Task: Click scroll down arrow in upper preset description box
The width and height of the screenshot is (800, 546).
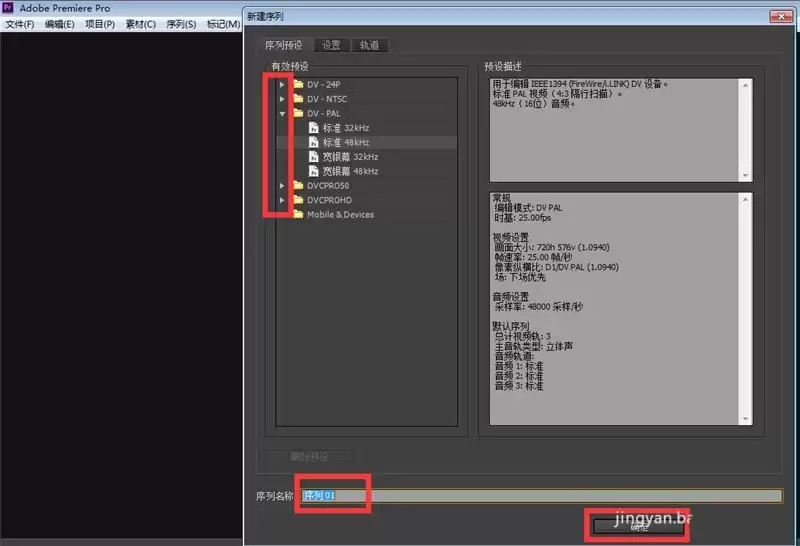Action: point(745,175)
